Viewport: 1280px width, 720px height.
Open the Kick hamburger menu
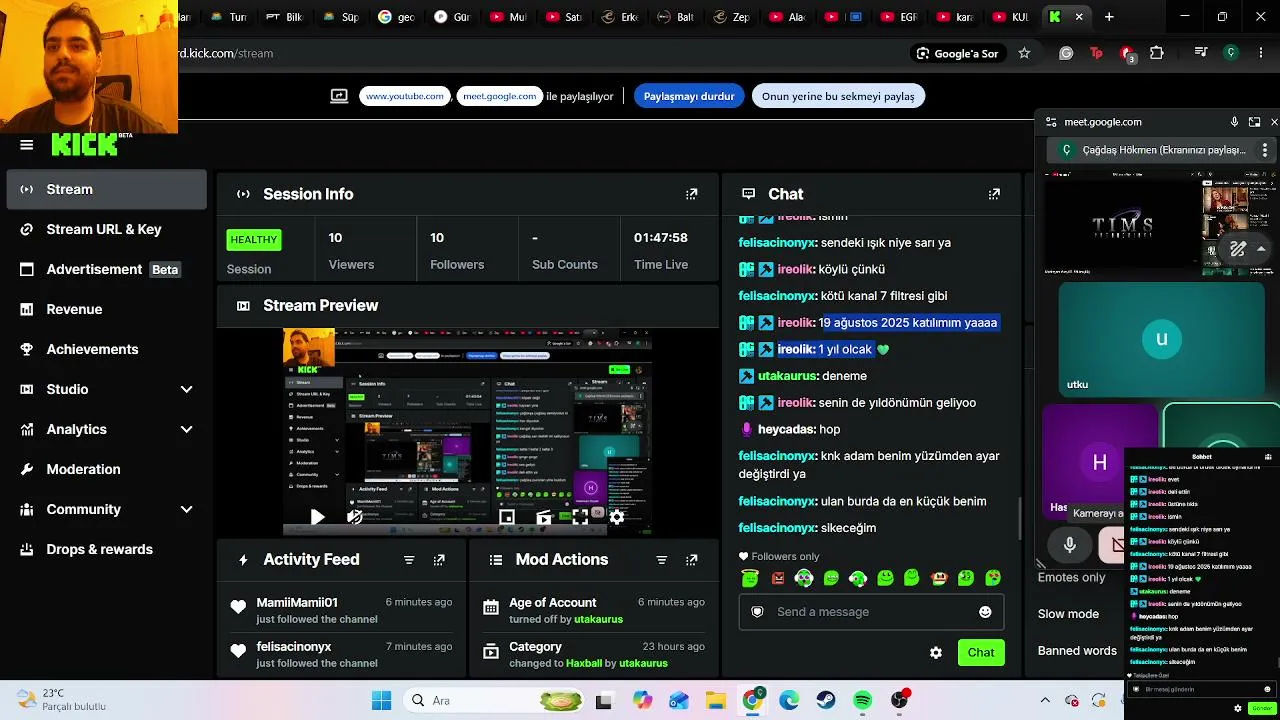coord(27,145)
